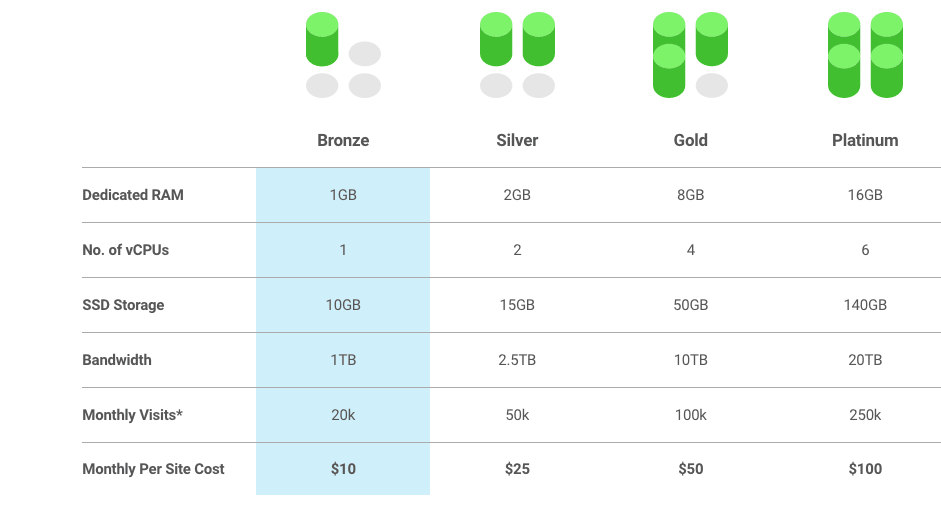Viewport: 941px width, 531px height.
Task: Click the Platinum plan cylinders icon
Action: point(865,55)
